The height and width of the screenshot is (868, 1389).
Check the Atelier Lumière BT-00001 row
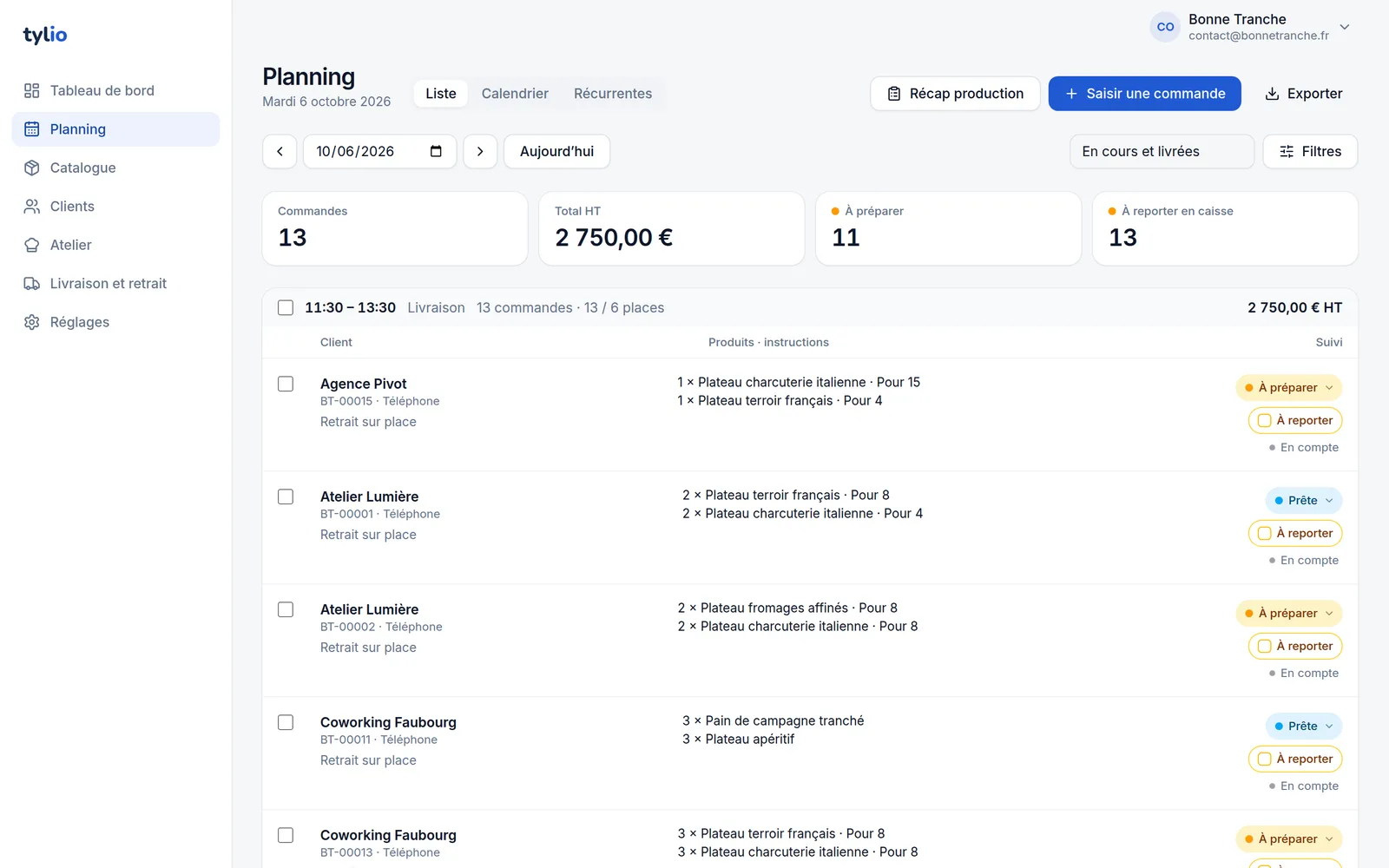[286, 496]
